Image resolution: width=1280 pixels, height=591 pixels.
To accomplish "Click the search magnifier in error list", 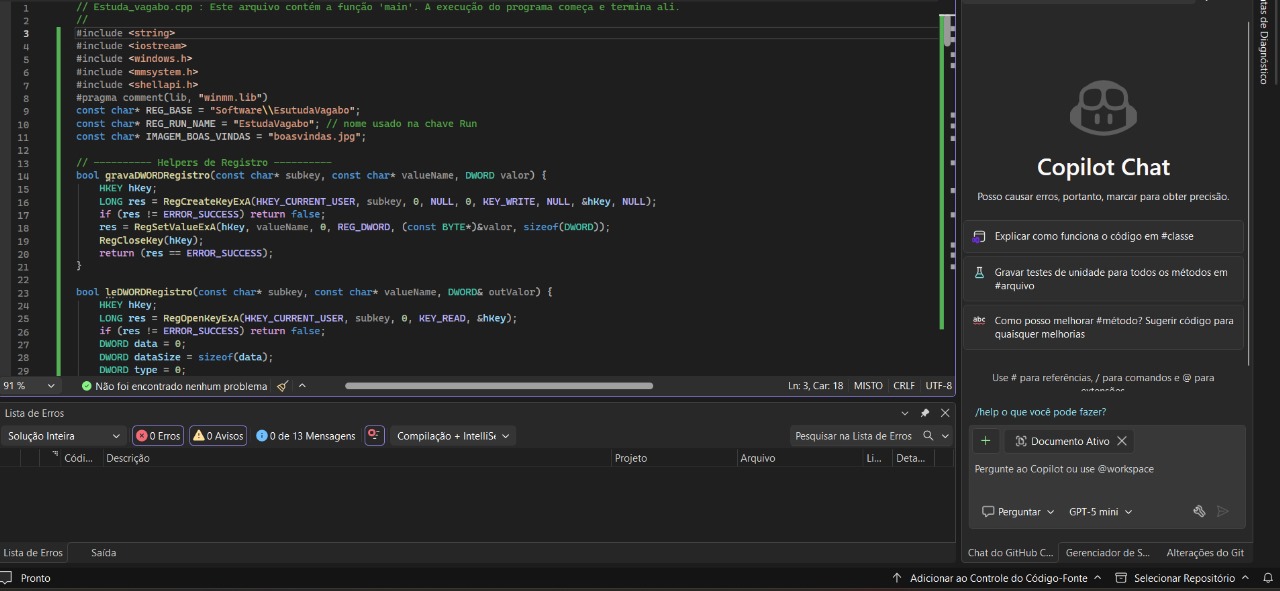I will (x=928, y=435).
